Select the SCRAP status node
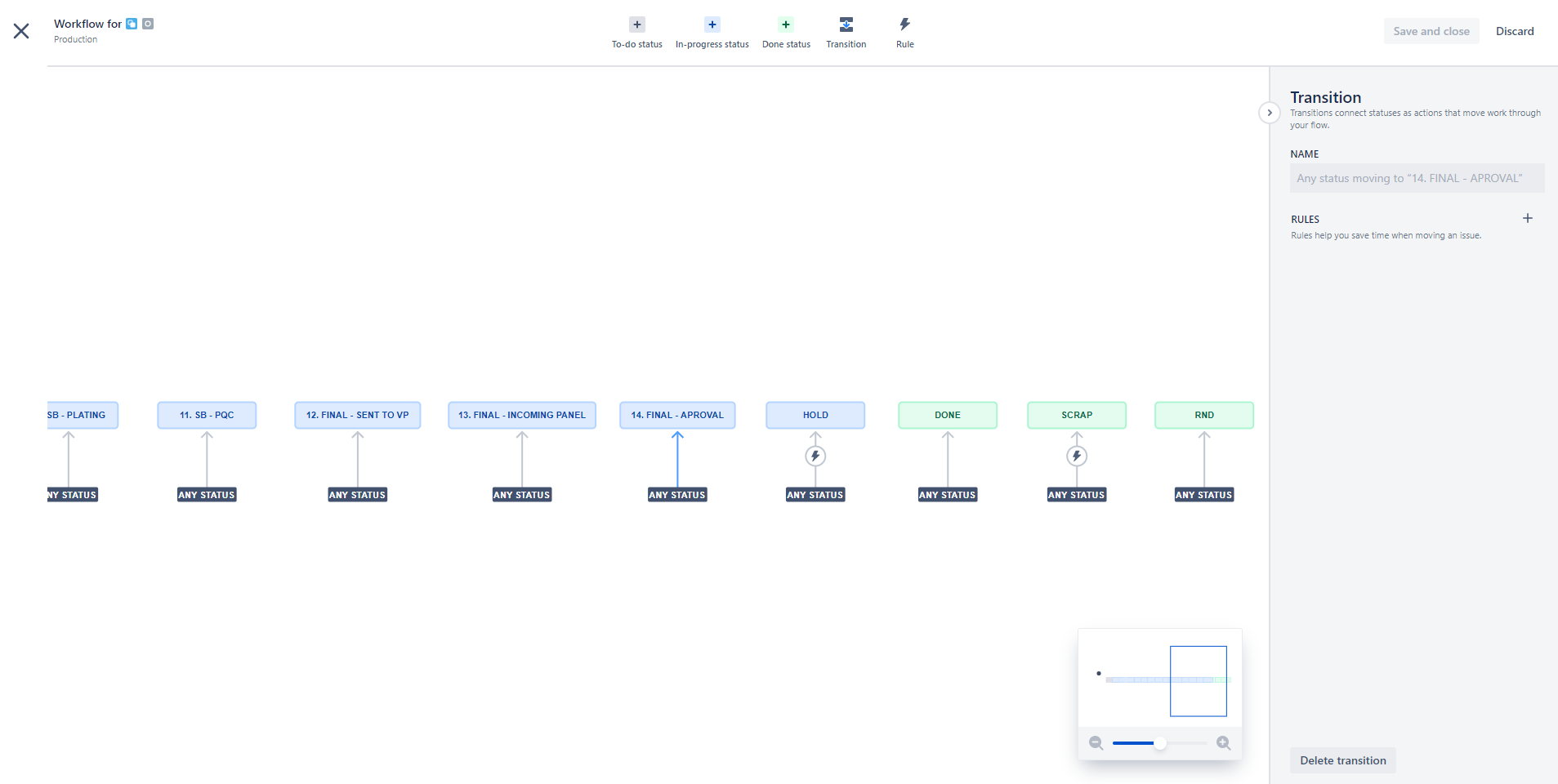Screen dimensions: 1558x784 (x=1077, y=415)
